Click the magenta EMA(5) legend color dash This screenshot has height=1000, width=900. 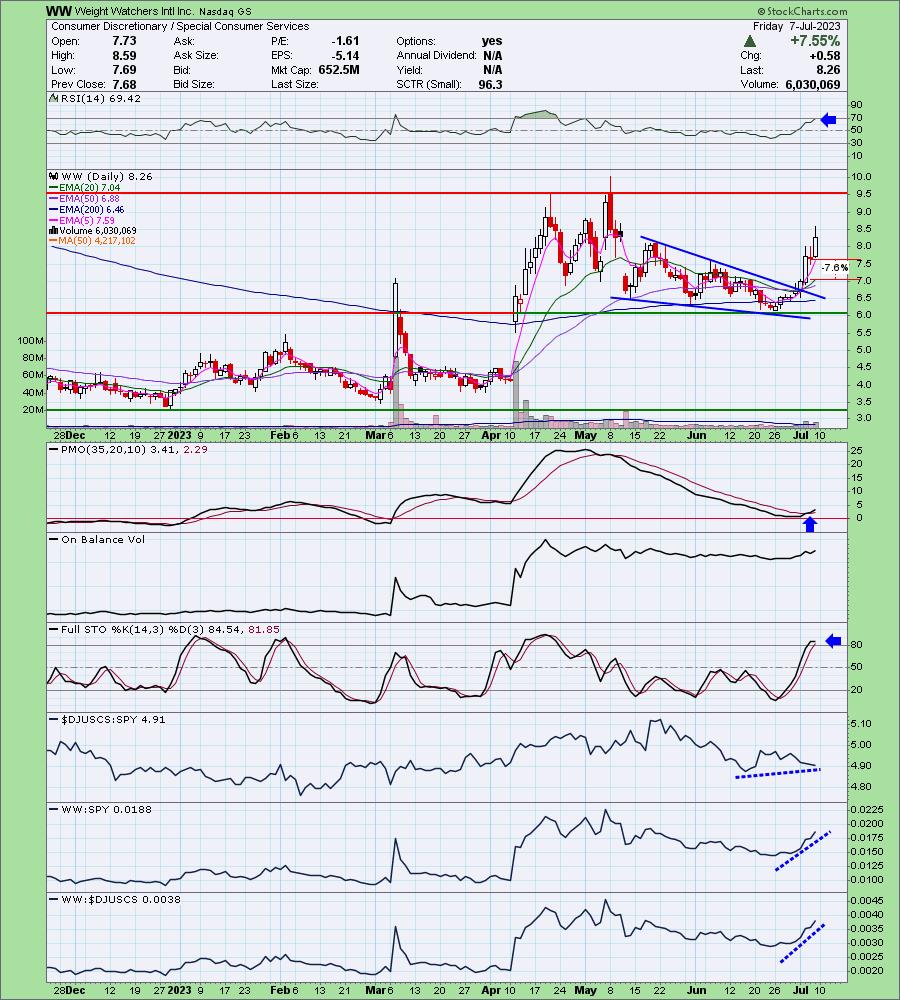click(x=54, y=220)
